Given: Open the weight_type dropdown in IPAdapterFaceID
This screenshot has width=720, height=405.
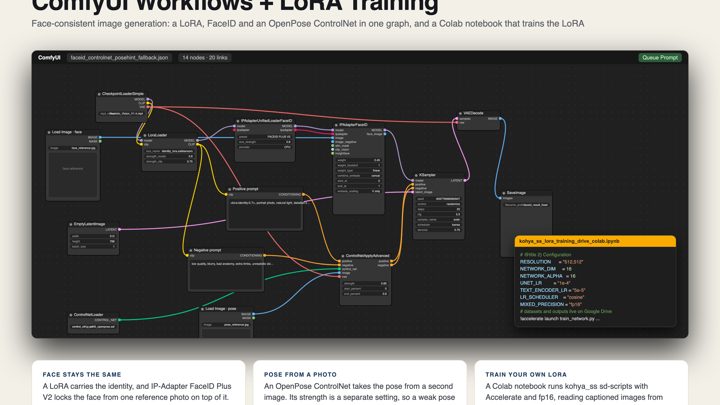Looking at the screenshot, I should [x=359, y=170].
